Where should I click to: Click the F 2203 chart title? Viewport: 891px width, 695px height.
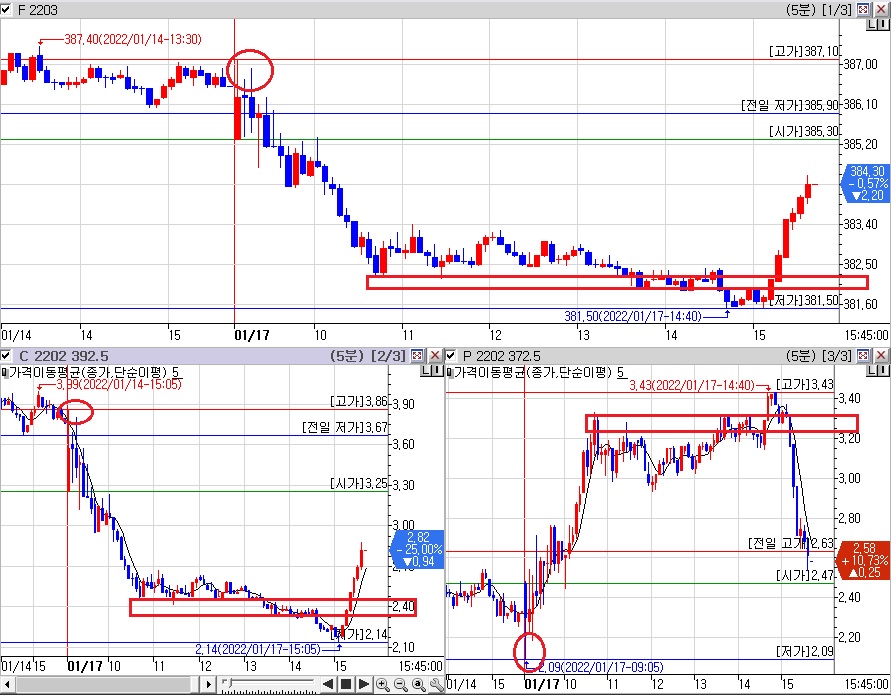click(x=38, y=10)
